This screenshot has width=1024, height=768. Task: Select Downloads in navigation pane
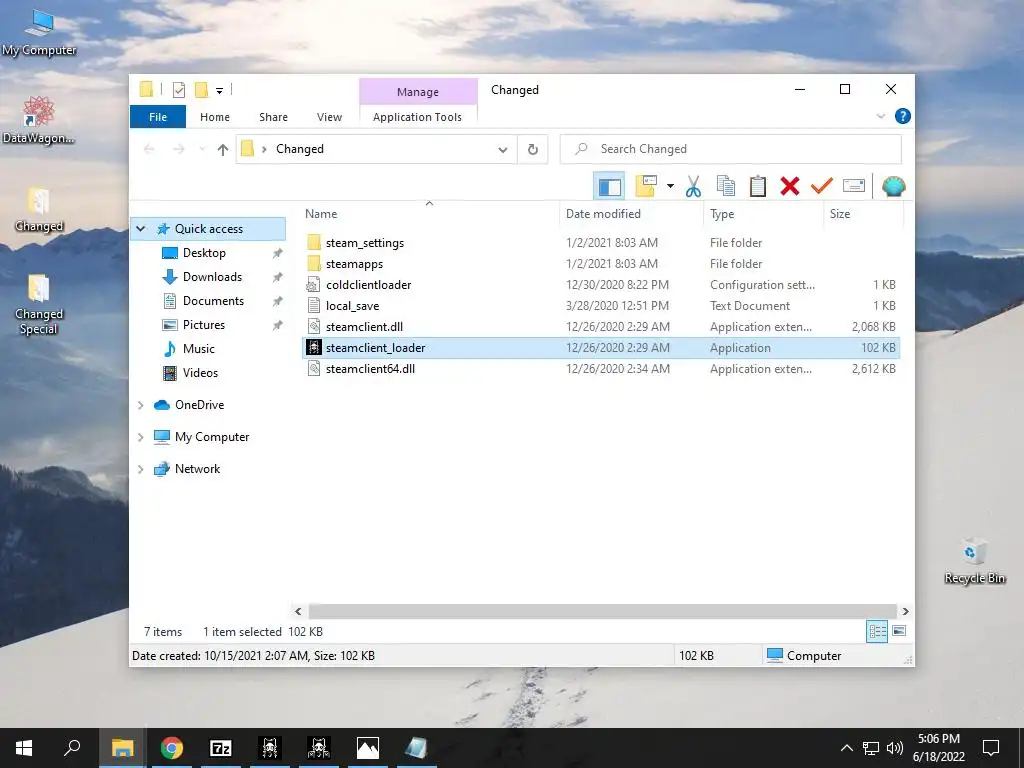(212, 277)
